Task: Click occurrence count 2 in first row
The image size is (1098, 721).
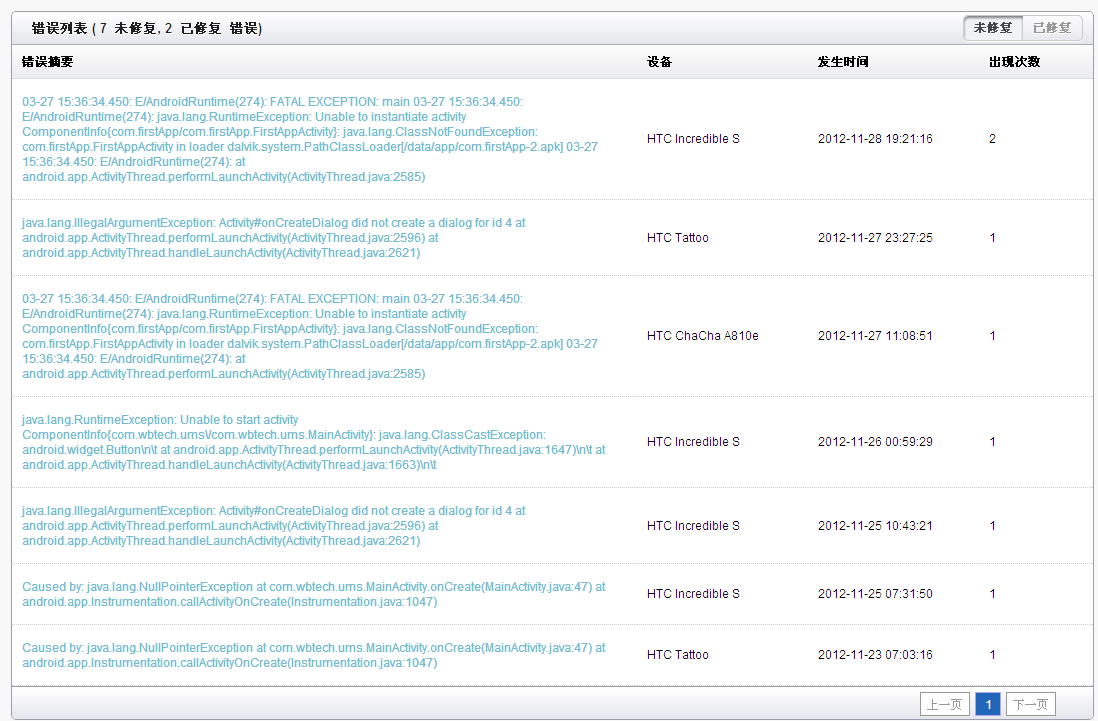Action: click(x=992, y=139)
